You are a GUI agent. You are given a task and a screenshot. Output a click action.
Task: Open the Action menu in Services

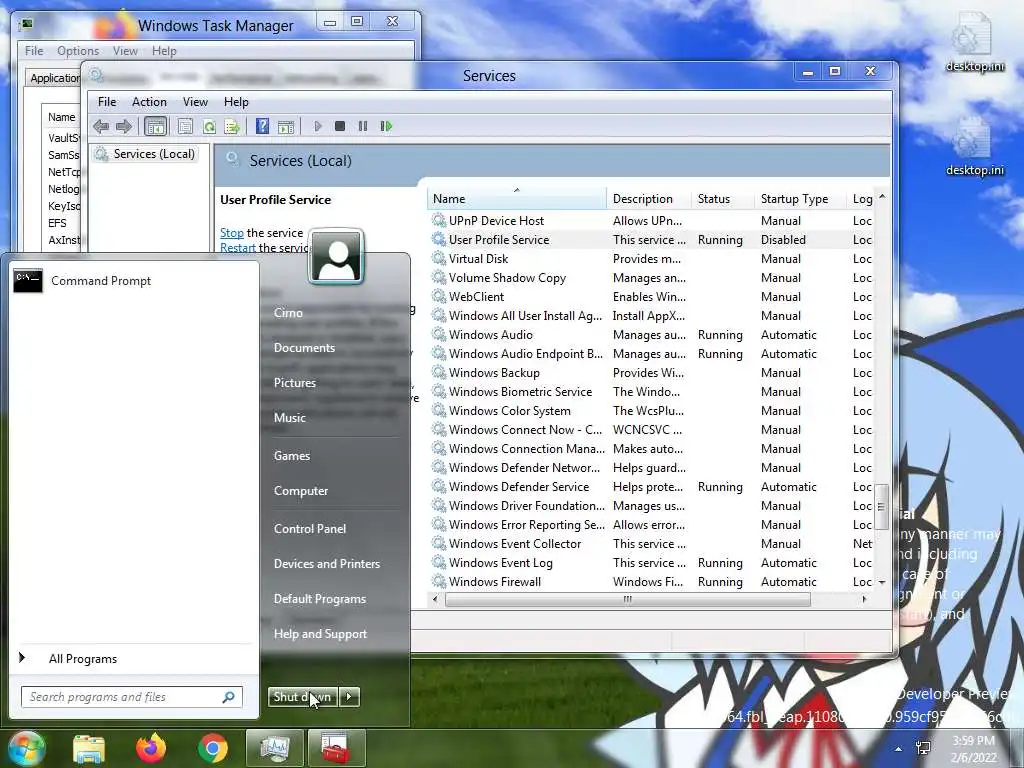pyautogui.click(x=149, y=102)
